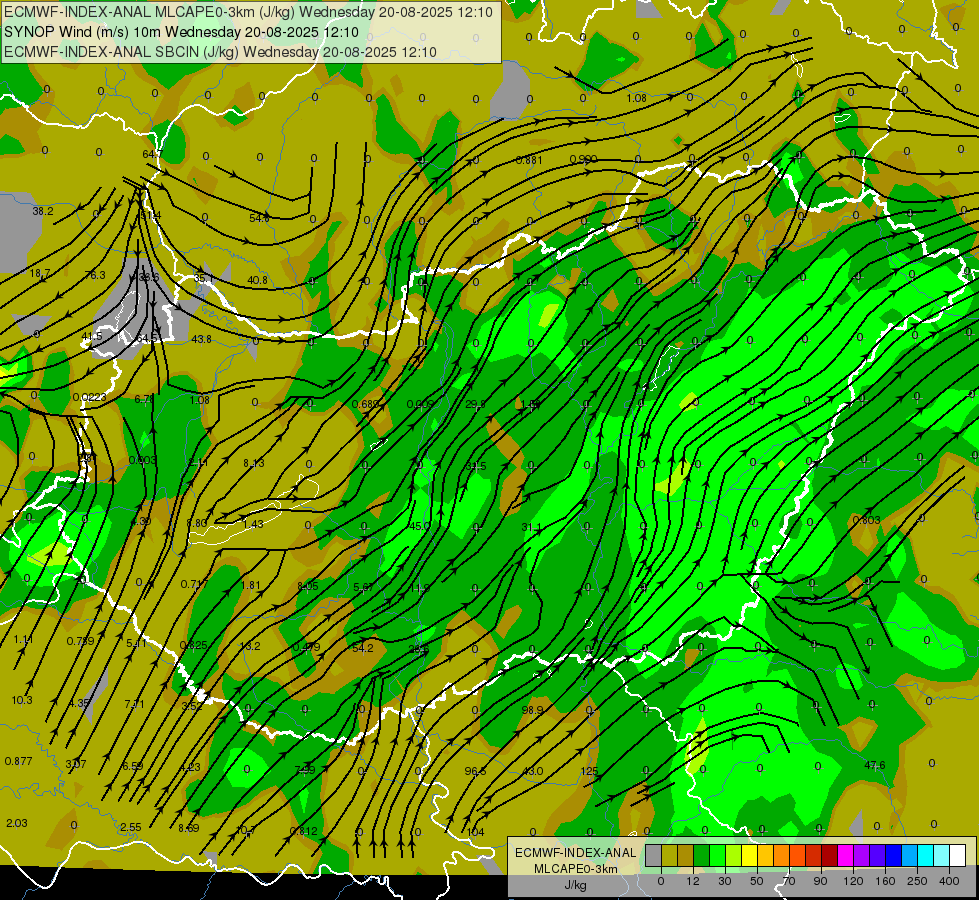Screen dimensions: 979x900
Task: Click the map value '29.8'
Action: pos(475,404)
